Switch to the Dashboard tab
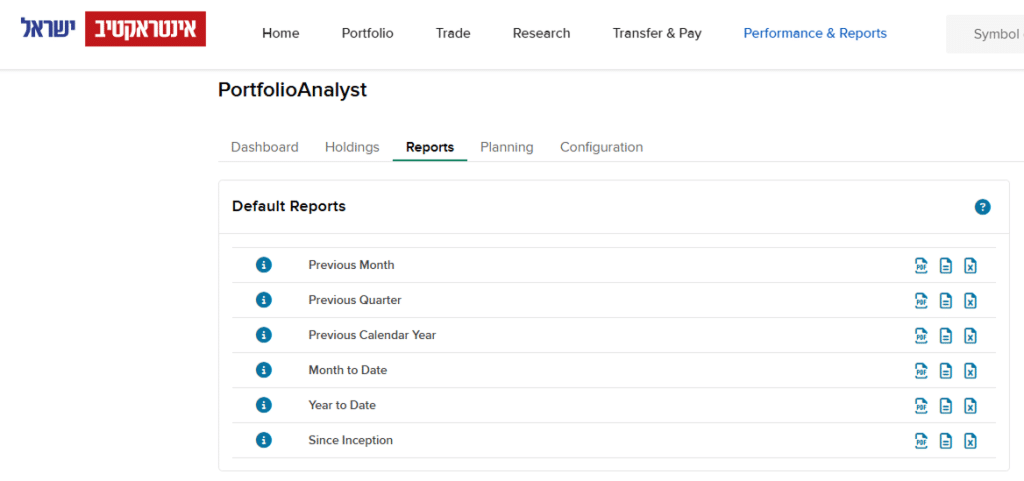 264,147
